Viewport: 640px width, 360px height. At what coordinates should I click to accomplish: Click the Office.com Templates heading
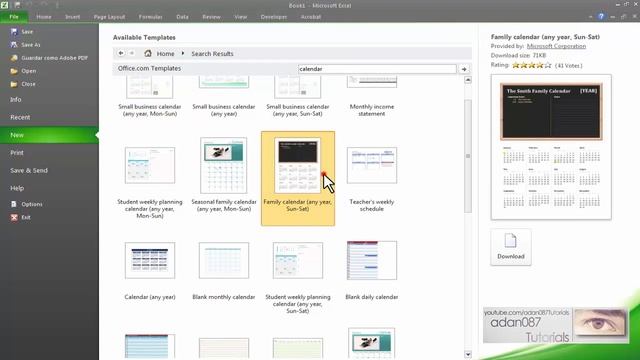tap(149, 69)
